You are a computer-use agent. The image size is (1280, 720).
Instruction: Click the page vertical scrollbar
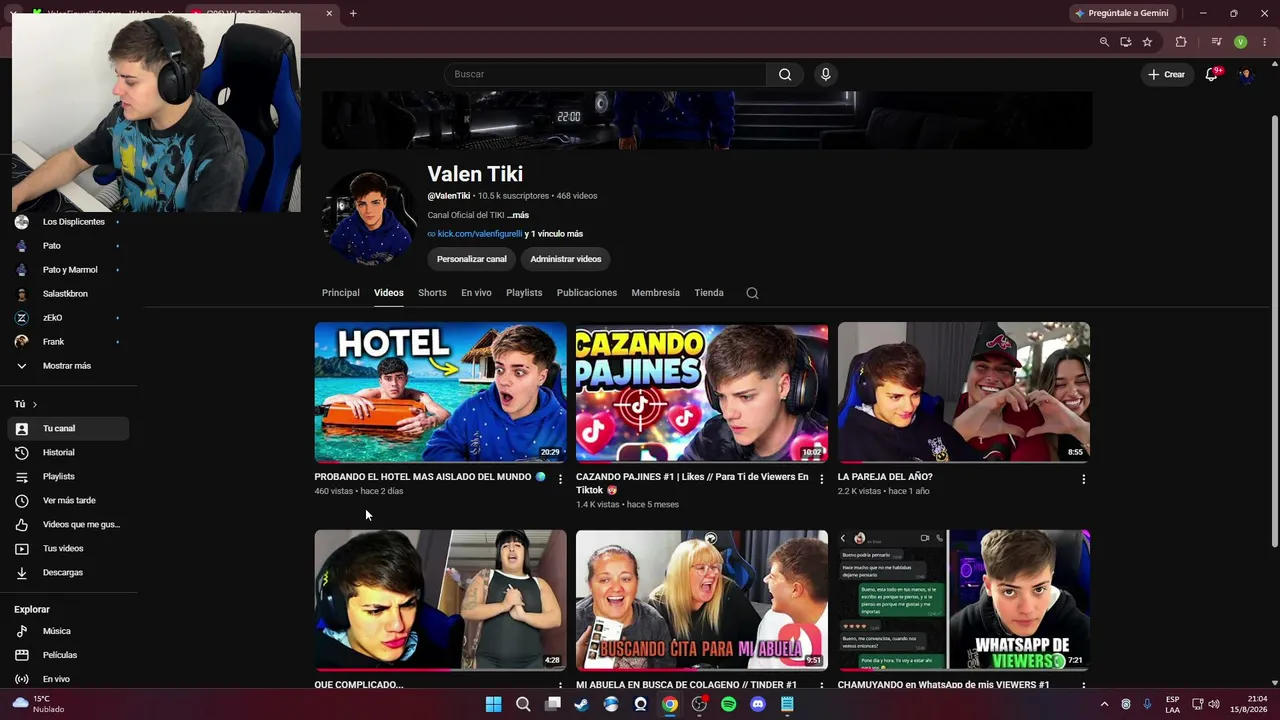(1273, 330)
